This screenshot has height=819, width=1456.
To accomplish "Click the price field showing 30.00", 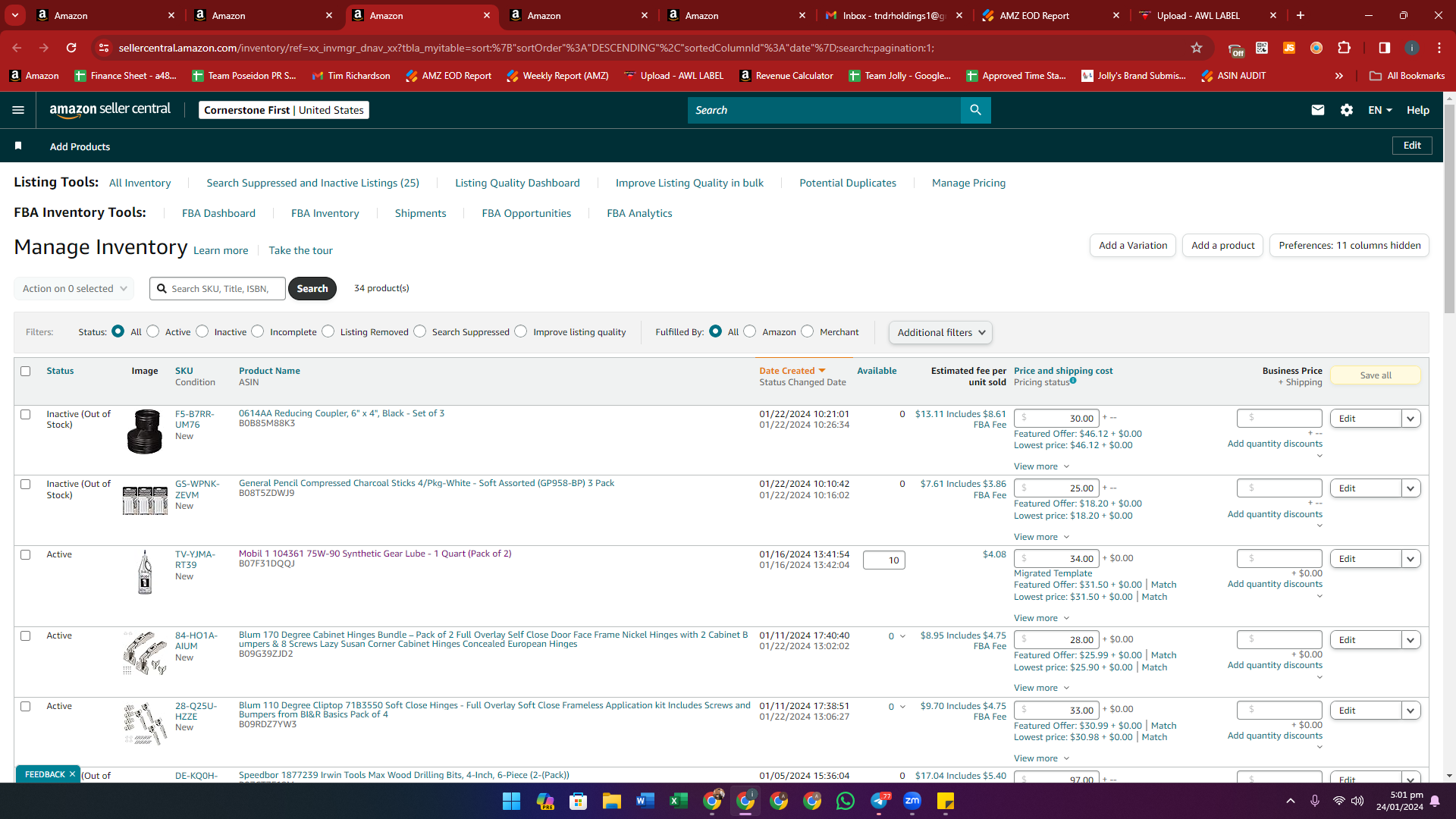I will click(1057, 419).
